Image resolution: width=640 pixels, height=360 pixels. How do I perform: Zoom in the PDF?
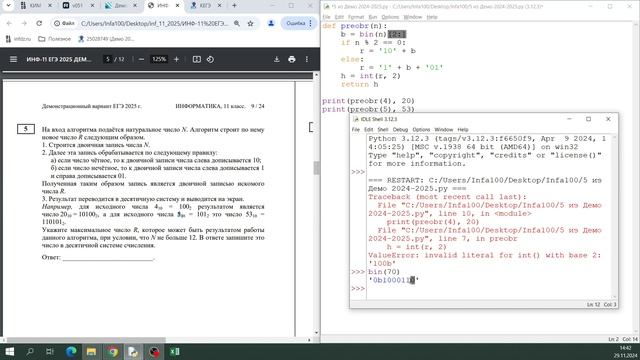[x=176, y=59]
